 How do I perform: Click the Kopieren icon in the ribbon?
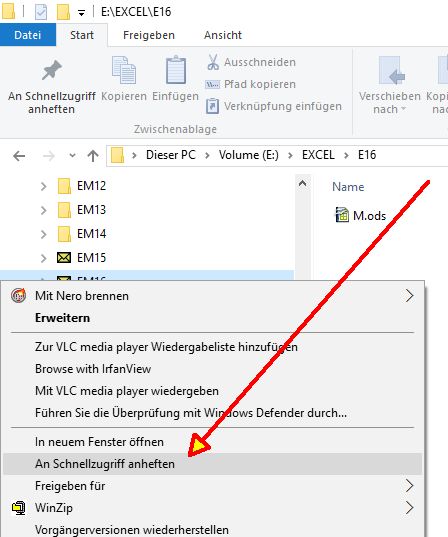point(124,70)
